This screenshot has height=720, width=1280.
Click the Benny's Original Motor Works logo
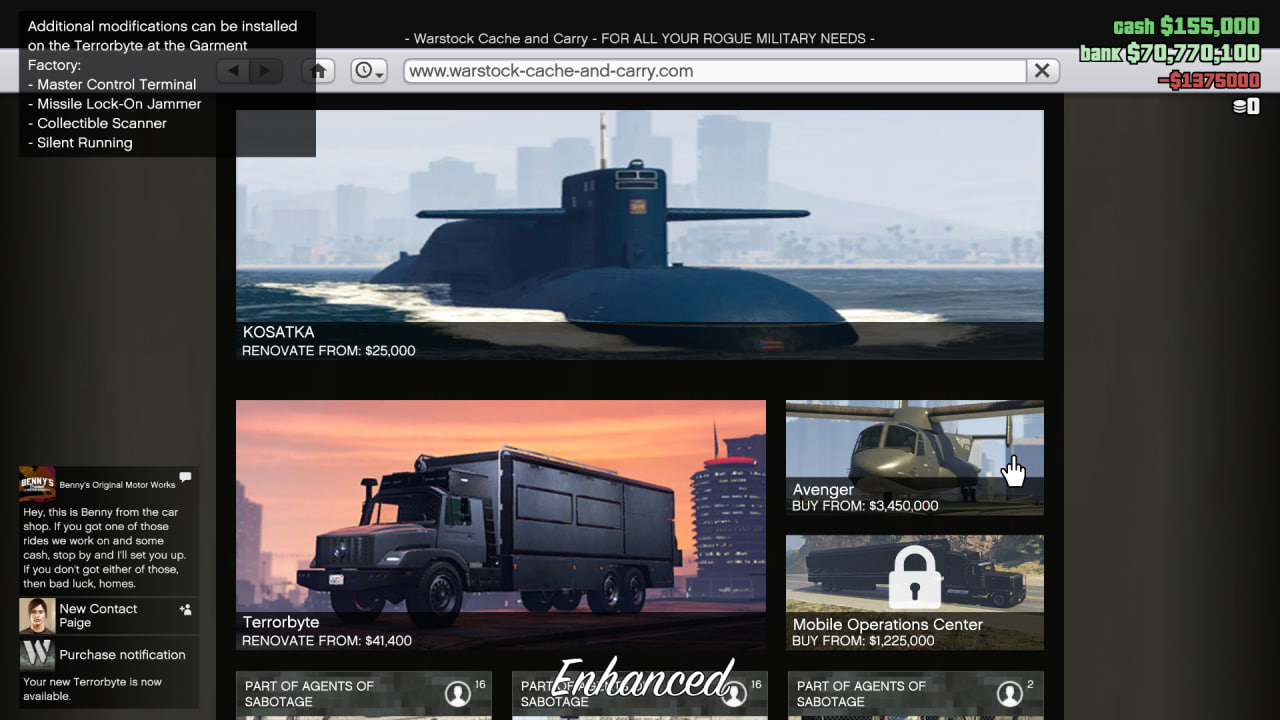pyautogui.click(x=37, y=484)
